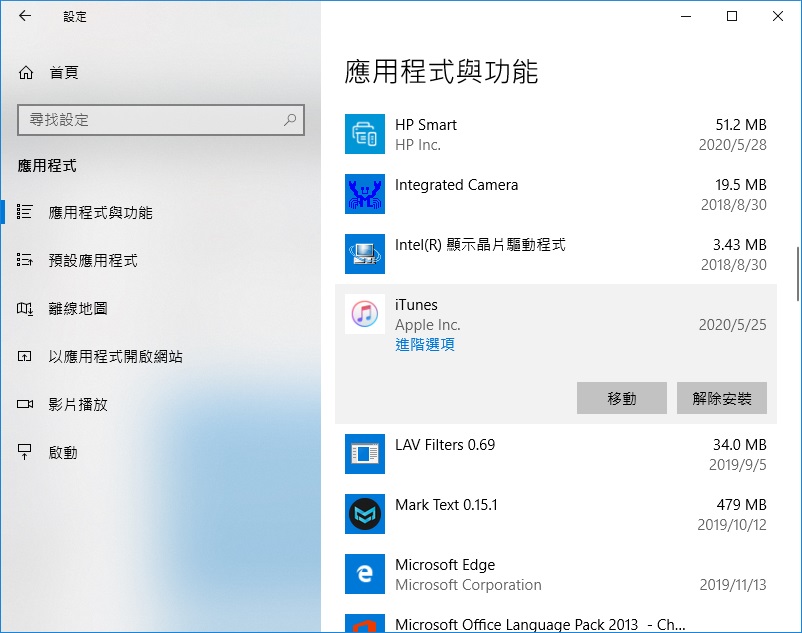Image resolution: width=802 pixels, height=633 pixels.
Task: Click the 移動 button for iTunes
Action: point(621,398)
